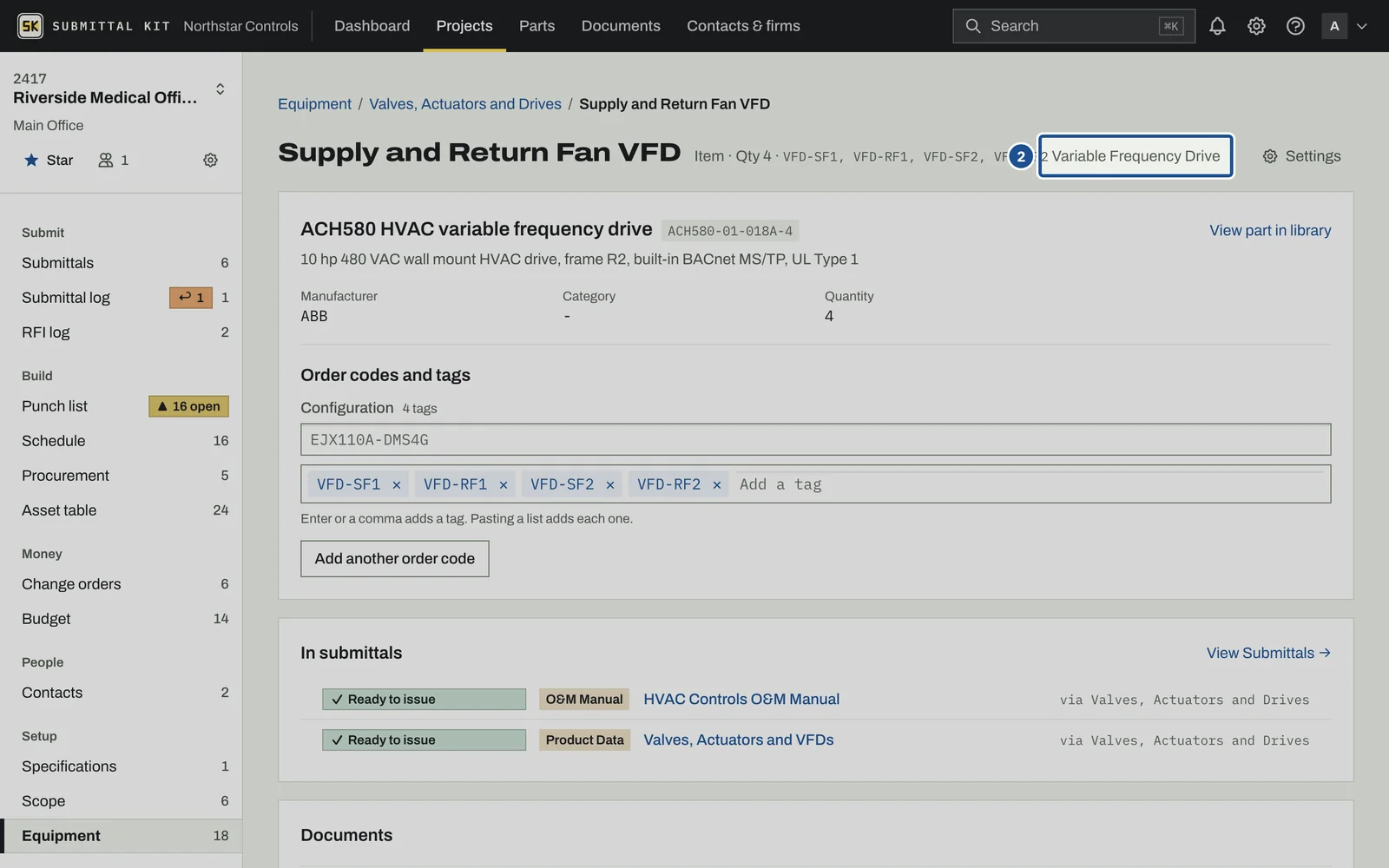Delete the VFD-SF2 tag chip
This screenshot has height=868, width=1389.
609,484
